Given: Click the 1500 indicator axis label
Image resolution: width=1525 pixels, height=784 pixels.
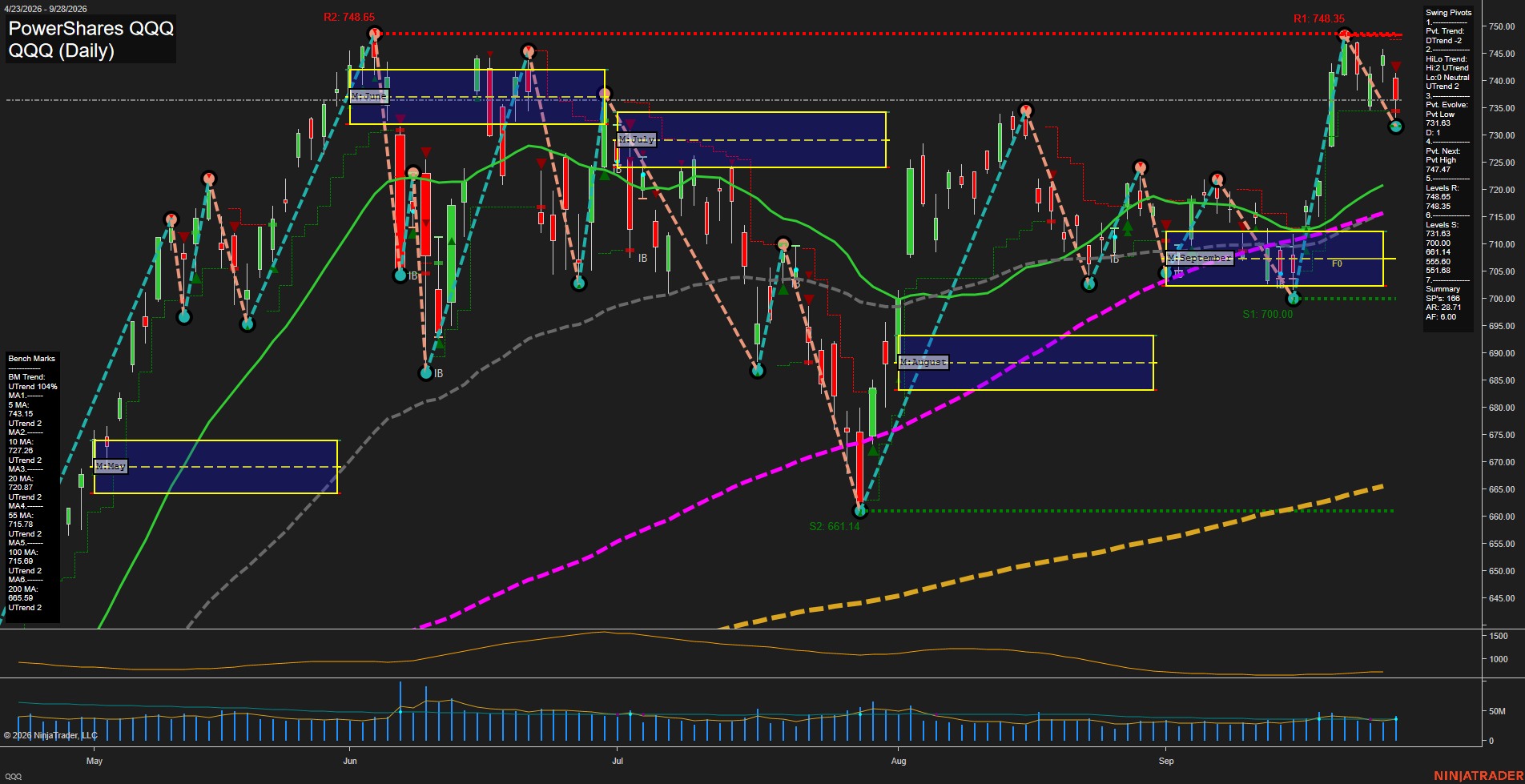Looking at the screenshot, I should [x=1499, y=636].
